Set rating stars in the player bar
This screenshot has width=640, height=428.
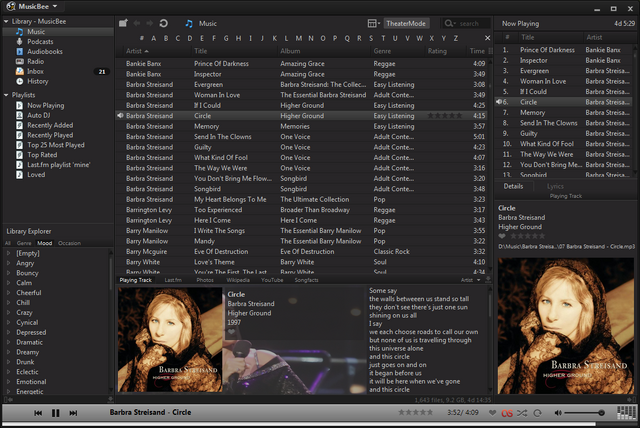coord(416,412)
